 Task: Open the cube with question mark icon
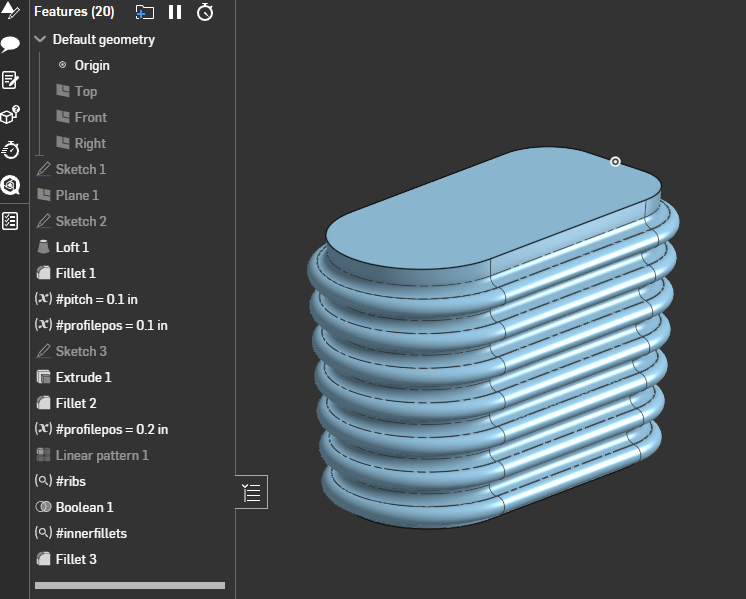(x=10, y=115)
